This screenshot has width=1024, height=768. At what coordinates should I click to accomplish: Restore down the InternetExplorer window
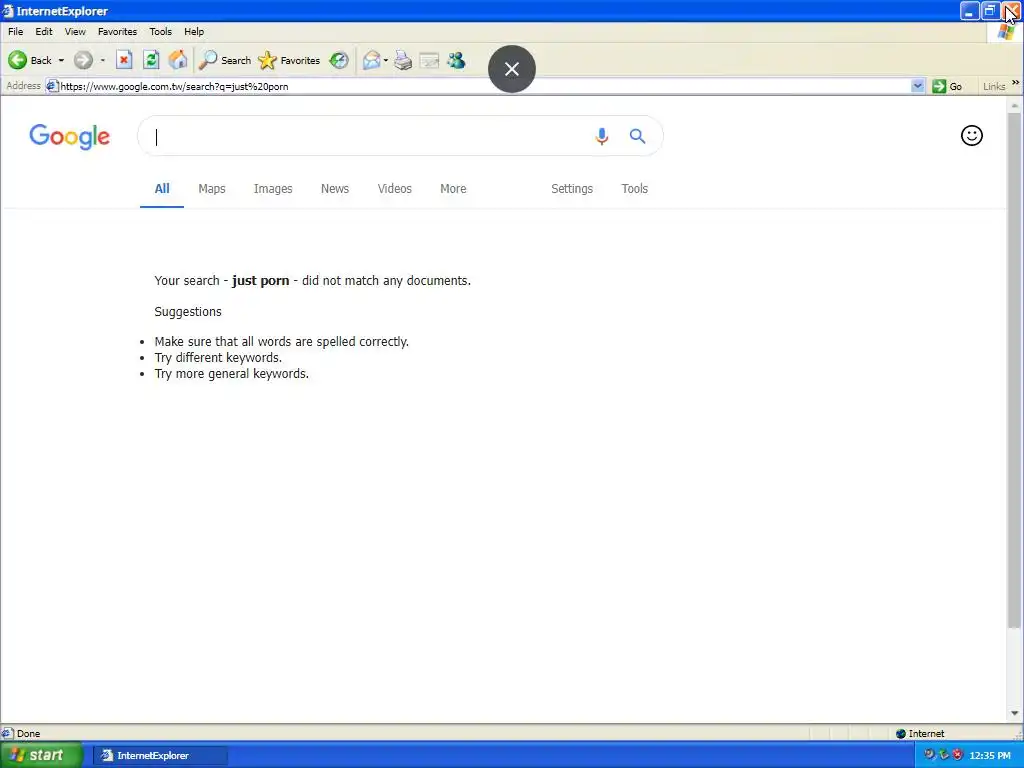(x=990, y=11)
